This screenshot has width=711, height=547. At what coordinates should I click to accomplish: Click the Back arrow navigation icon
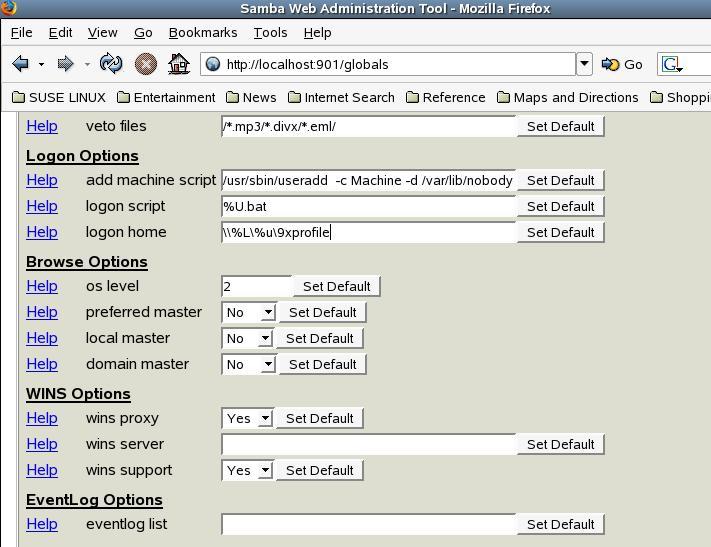tap(20, 64)
